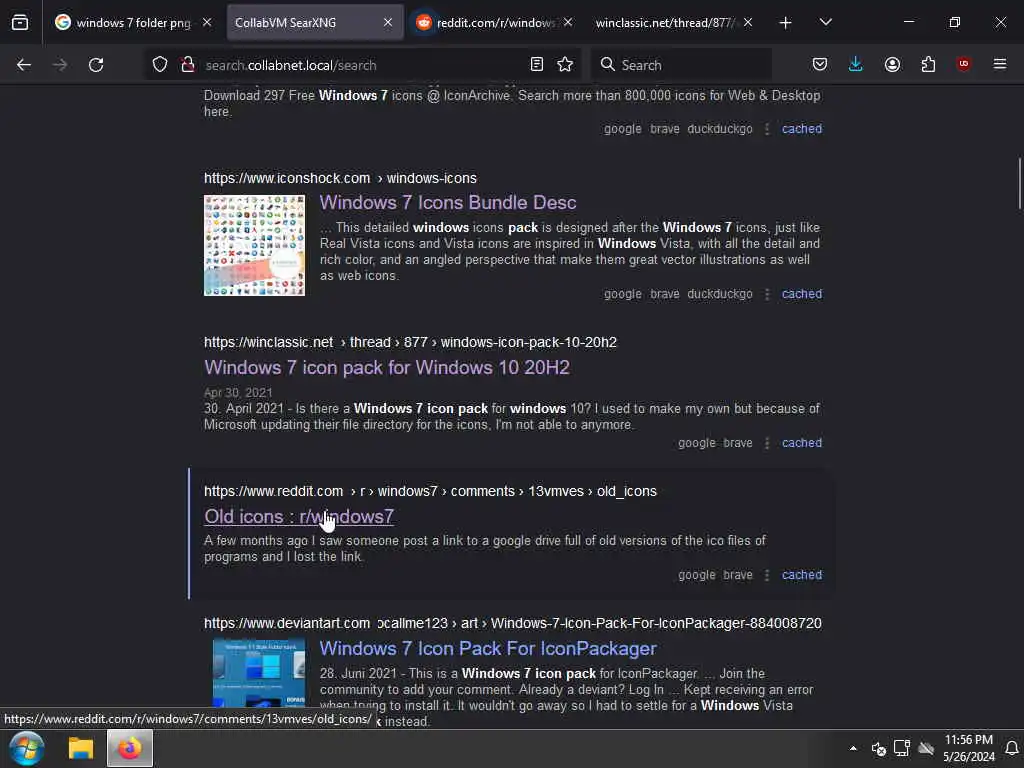Screen dimensions: 1024x768
Task: Open cached version of winclassic result
Action: (802, 443)
